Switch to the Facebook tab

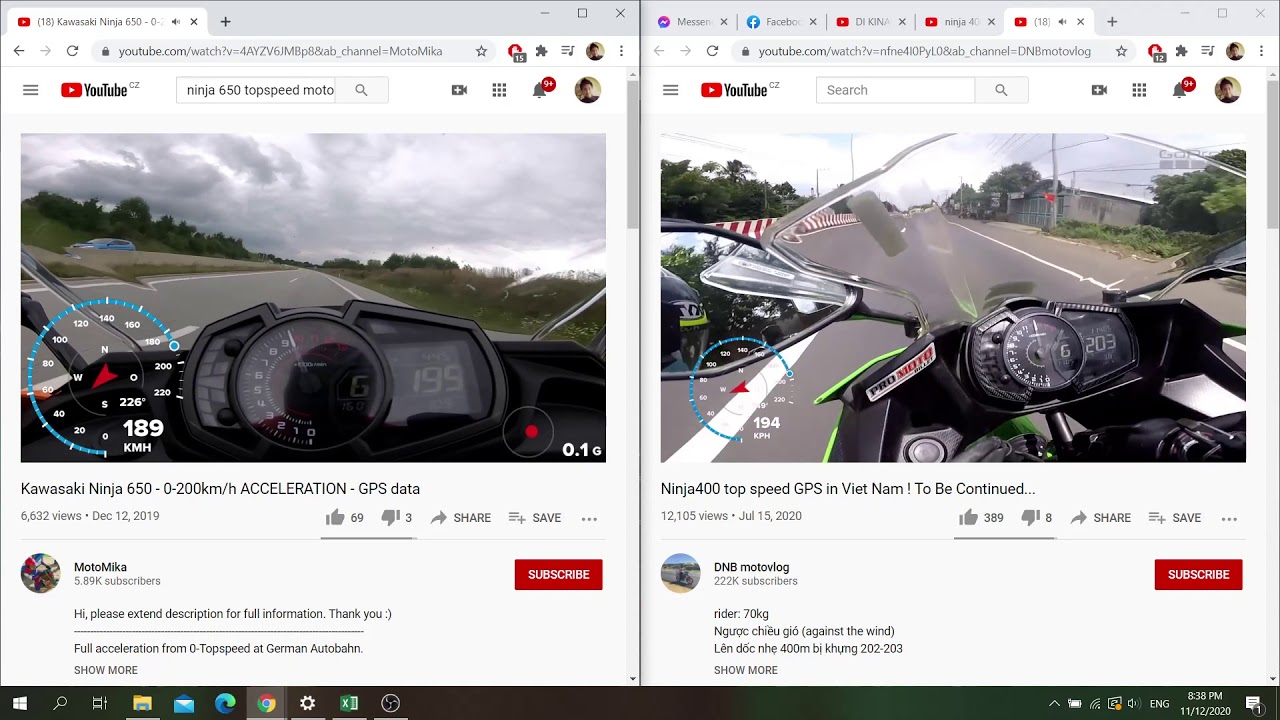coord(781,22)
